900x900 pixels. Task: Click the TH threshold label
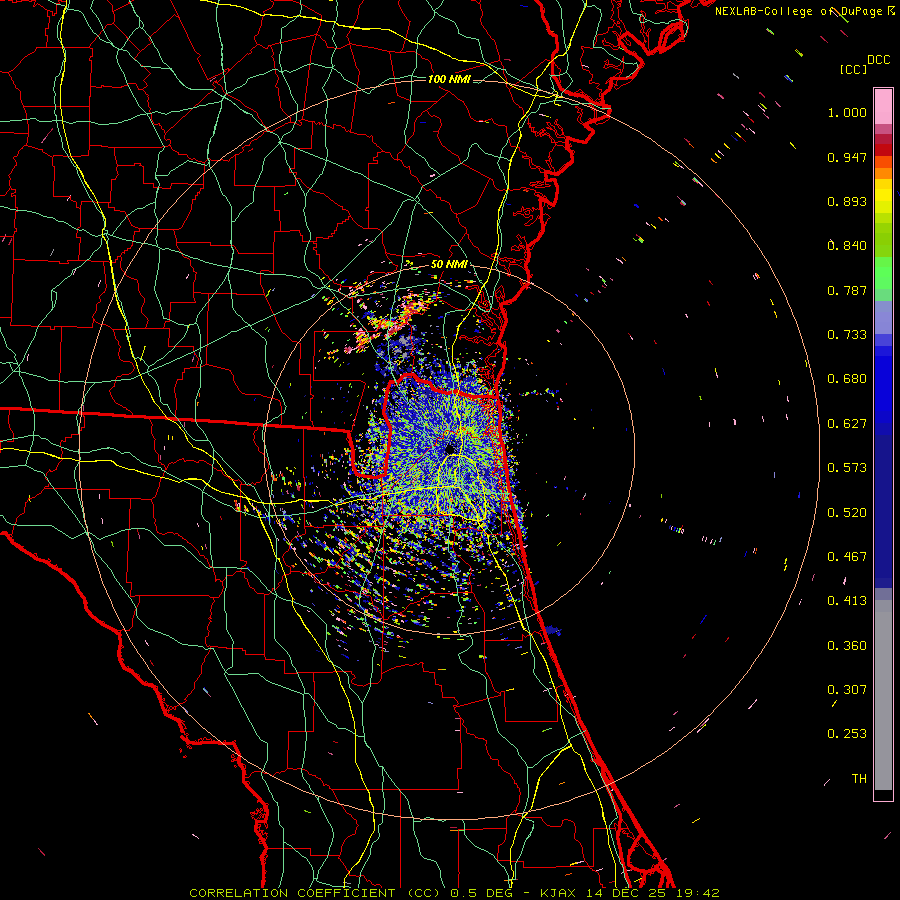click(859, 779)
